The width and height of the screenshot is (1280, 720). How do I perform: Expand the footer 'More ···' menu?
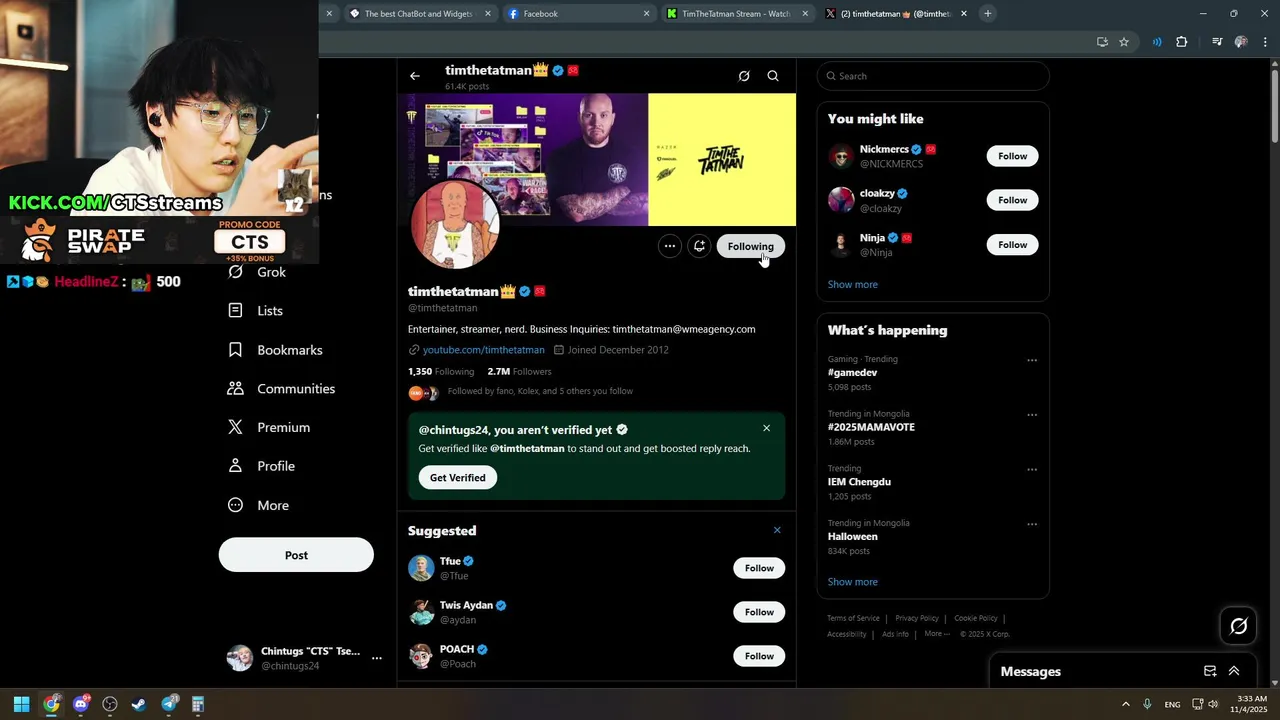[x=937, y=634]
